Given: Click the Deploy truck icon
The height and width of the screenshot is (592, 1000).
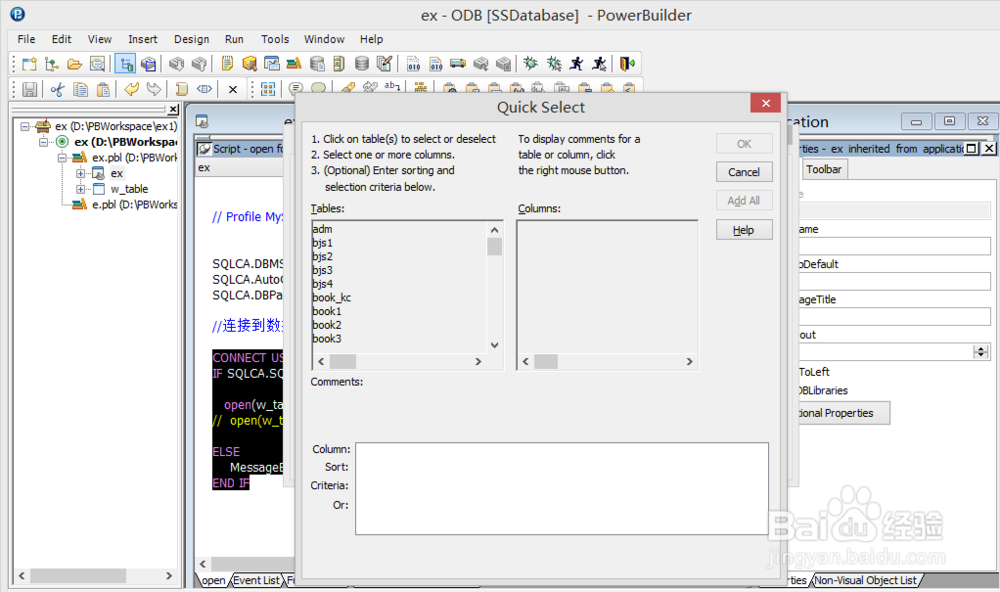Looking at the screenshot, I should tap(458, 64).
